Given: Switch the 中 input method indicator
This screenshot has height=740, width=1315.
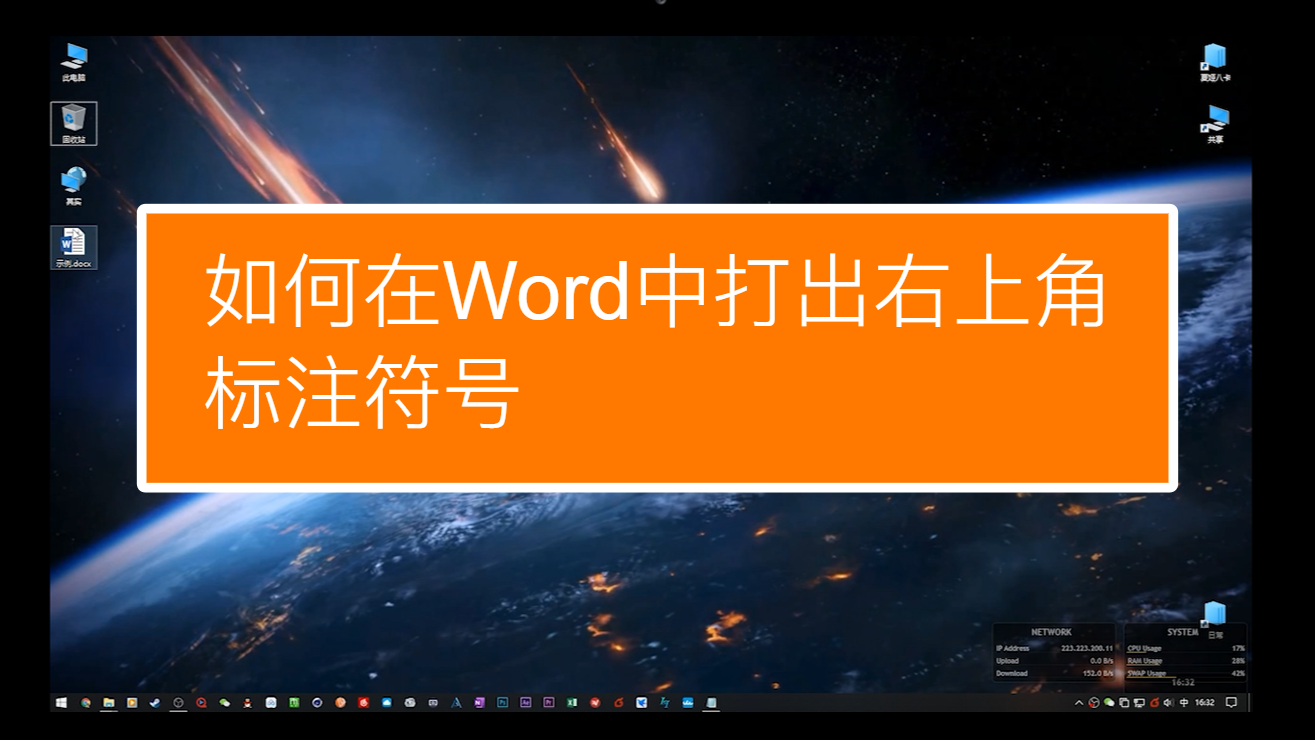Looking at the screenshot, I should coord(1184,703).
